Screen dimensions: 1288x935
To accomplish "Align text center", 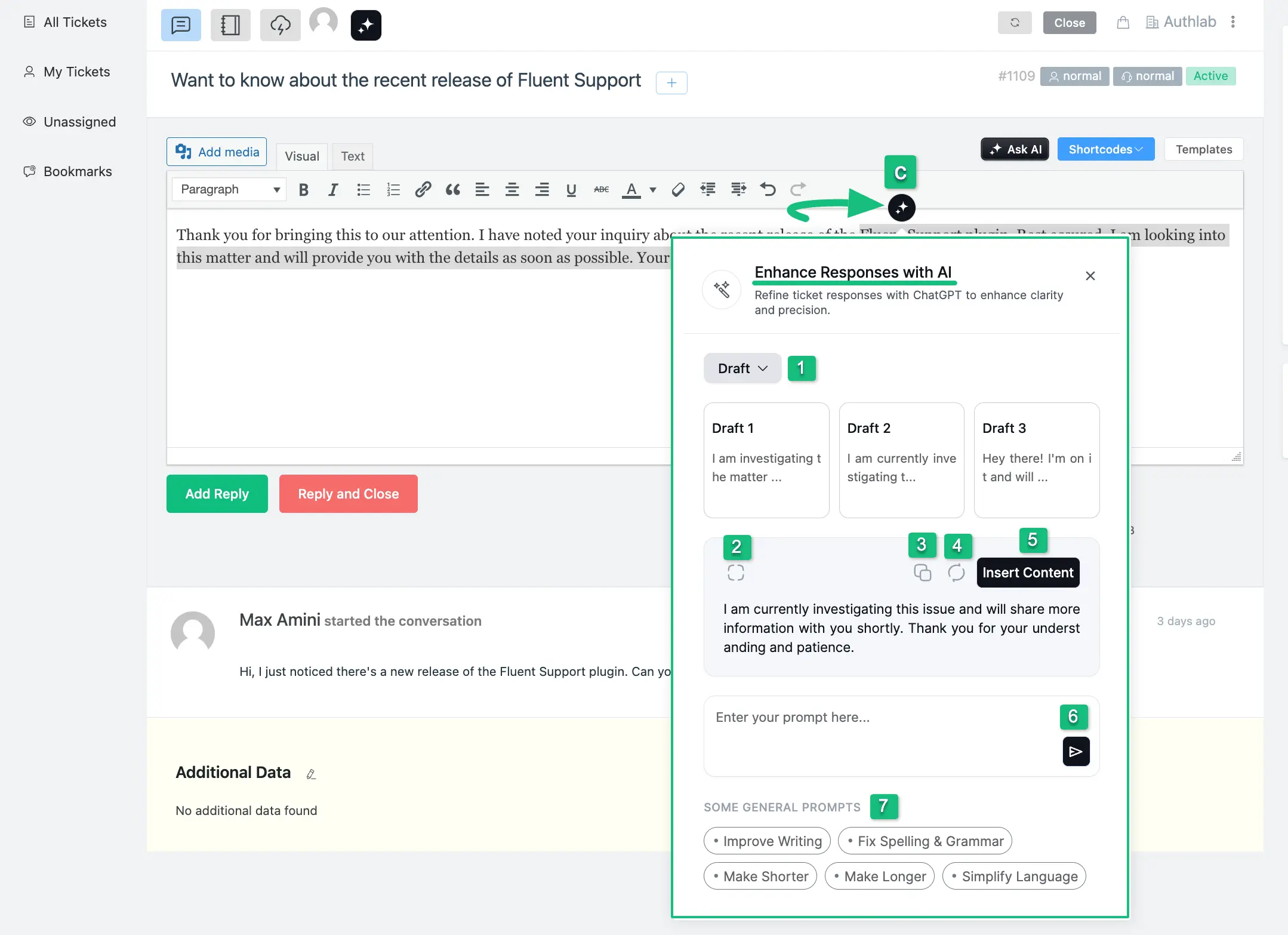I will [512, 190].
